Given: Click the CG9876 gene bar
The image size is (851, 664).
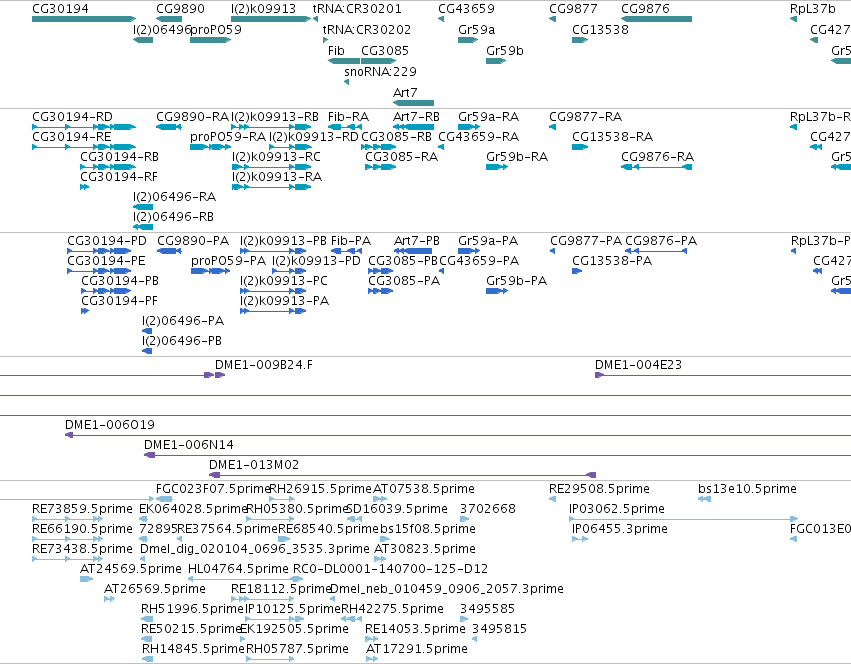Looking at the screenshot, I should 656,19.
